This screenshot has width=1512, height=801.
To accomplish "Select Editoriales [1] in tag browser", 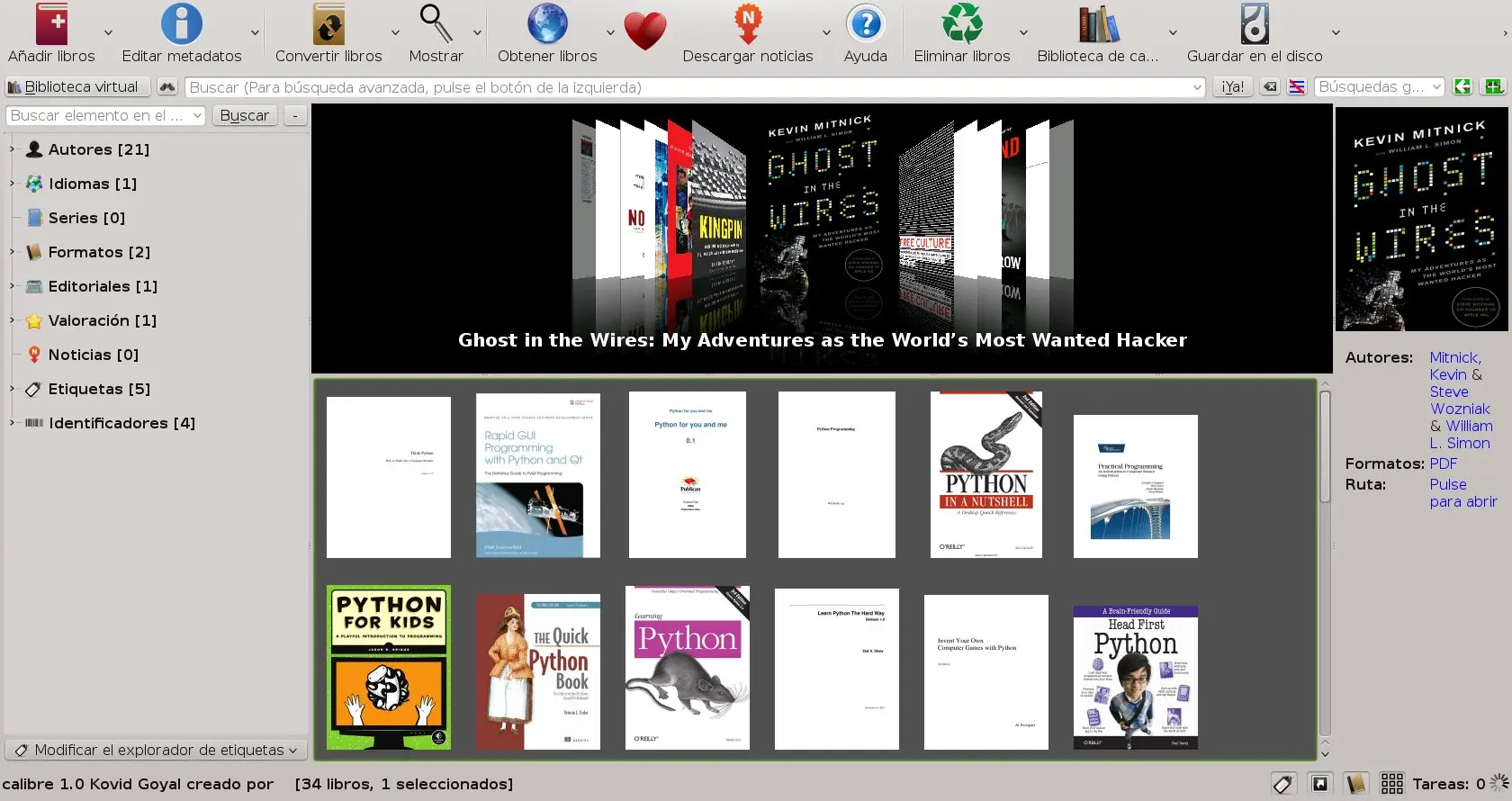I will [x=103, y=286].
